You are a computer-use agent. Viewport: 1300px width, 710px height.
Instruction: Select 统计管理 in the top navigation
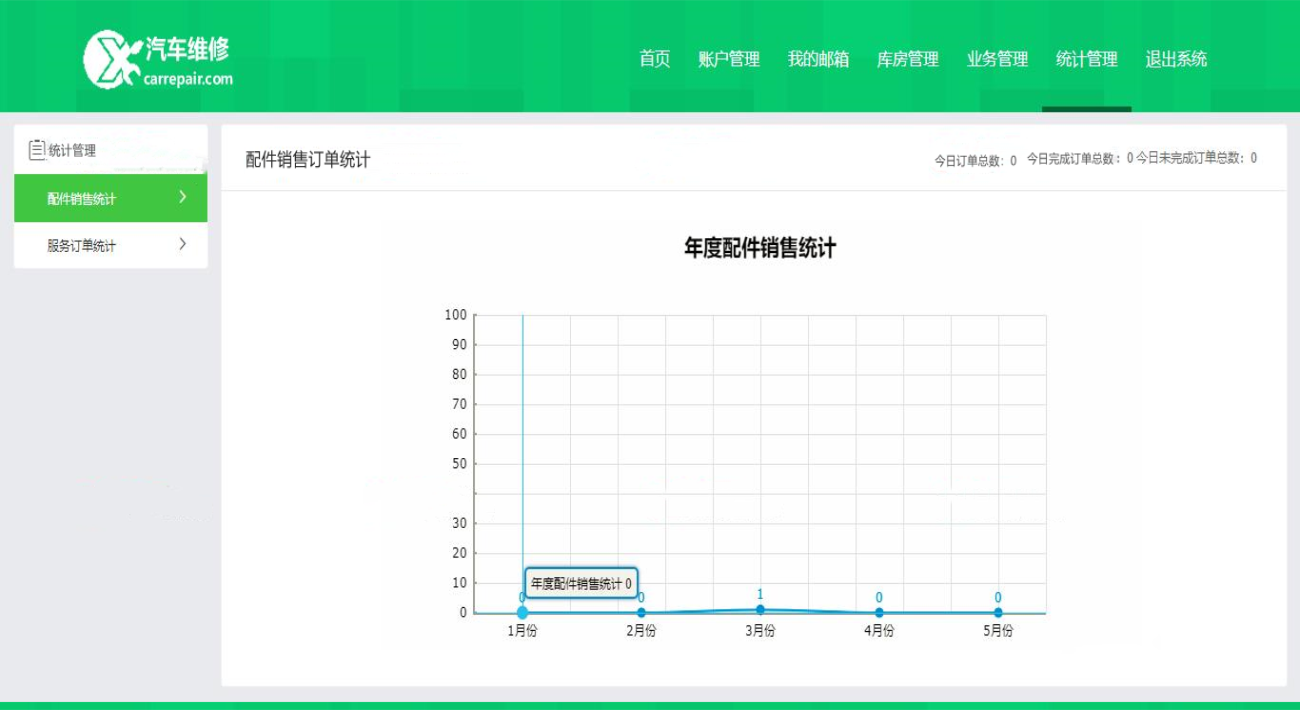click(1087, 59)
